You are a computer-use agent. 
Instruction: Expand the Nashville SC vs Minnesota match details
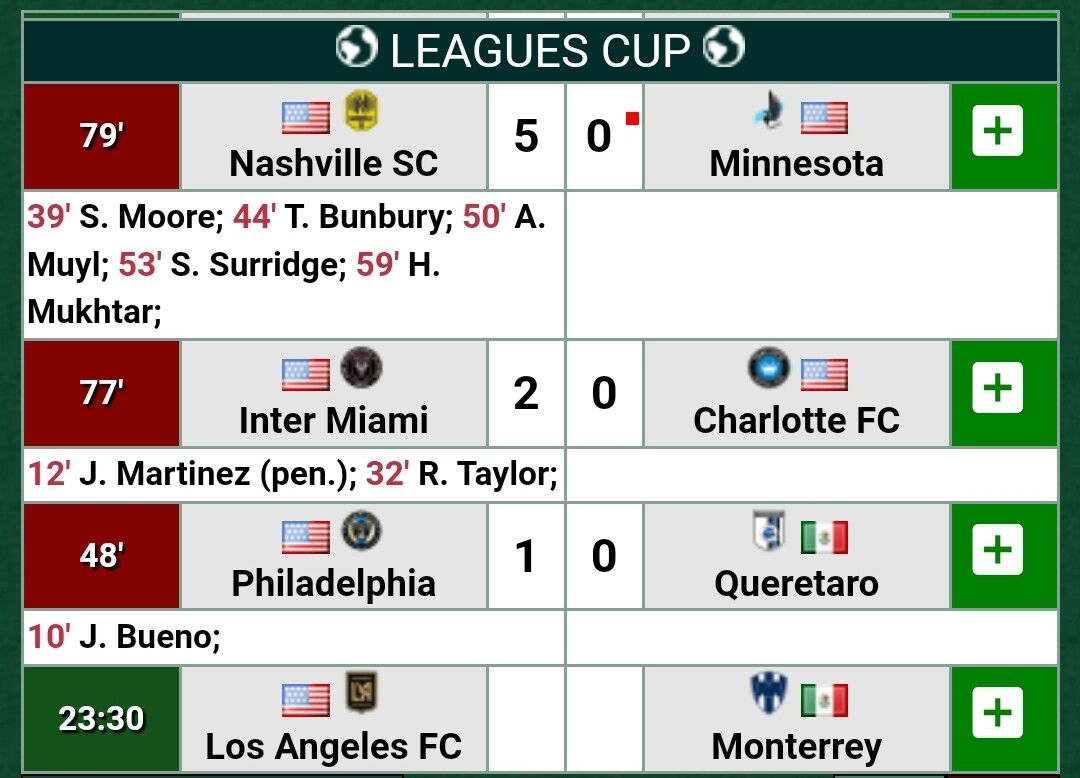tap(997, 131)
